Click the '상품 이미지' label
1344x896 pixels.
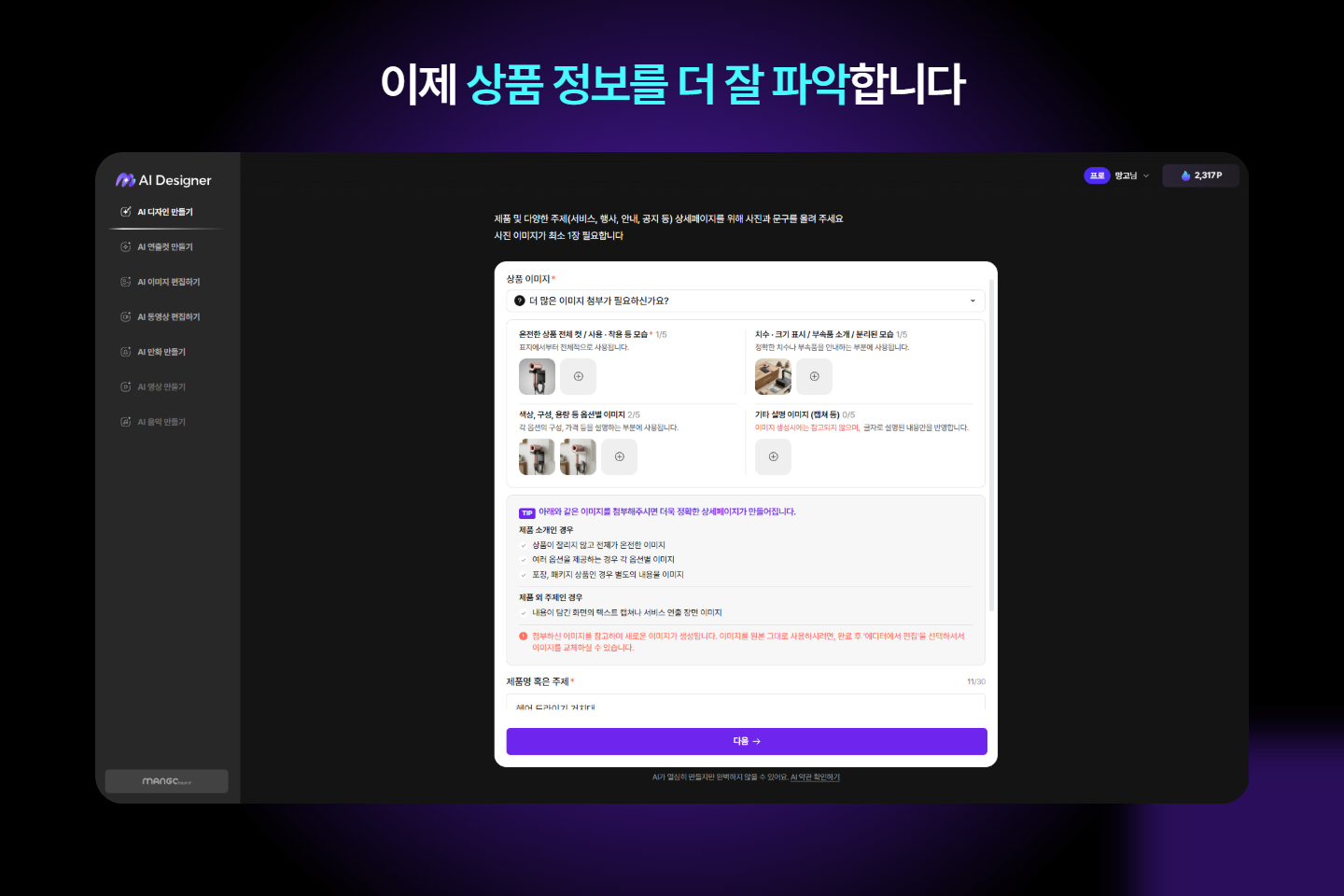[528, 279]
